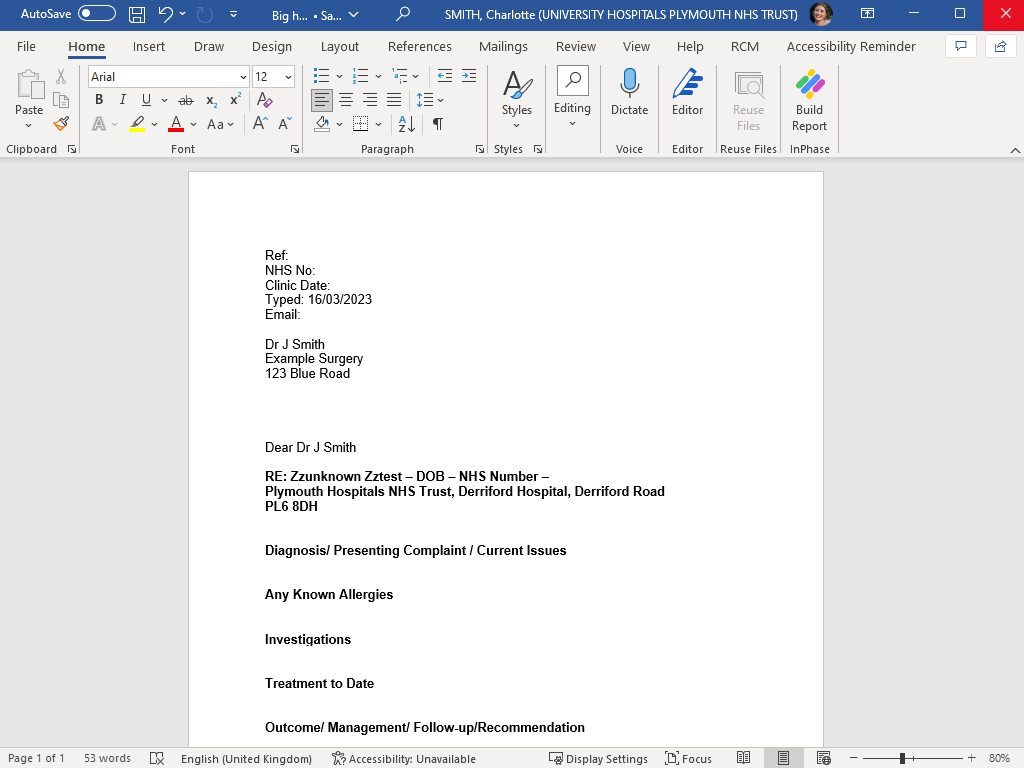Image resolution: width=1024 pixels, height=768 pixels.
Task: Click the 53 words count
Action: (x=107, y=758)
